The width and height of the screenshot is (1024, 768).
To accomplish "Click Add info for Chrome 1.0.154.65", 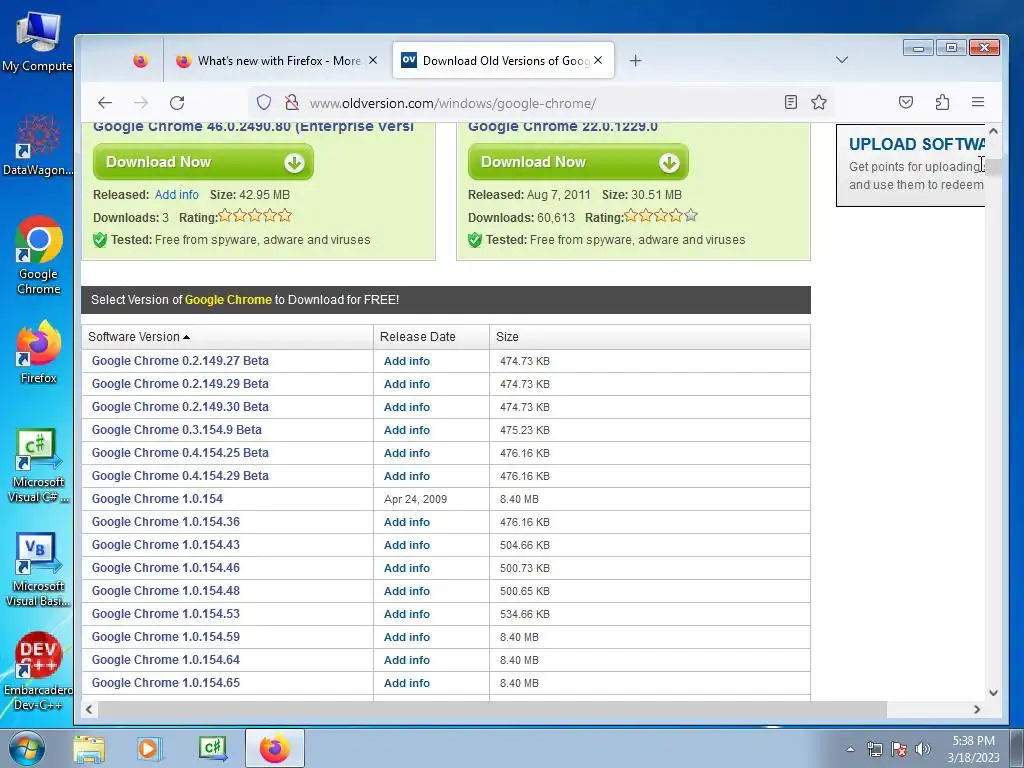I will click(407, 683).
